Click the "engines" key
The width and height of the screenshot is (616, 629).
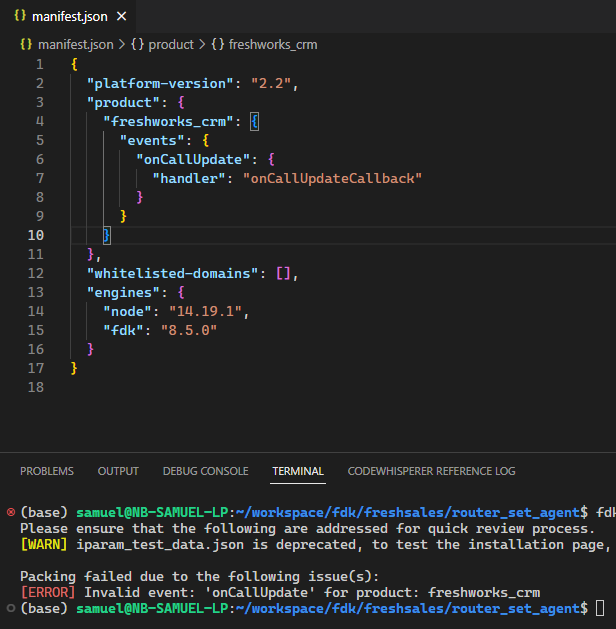(124, 292)
